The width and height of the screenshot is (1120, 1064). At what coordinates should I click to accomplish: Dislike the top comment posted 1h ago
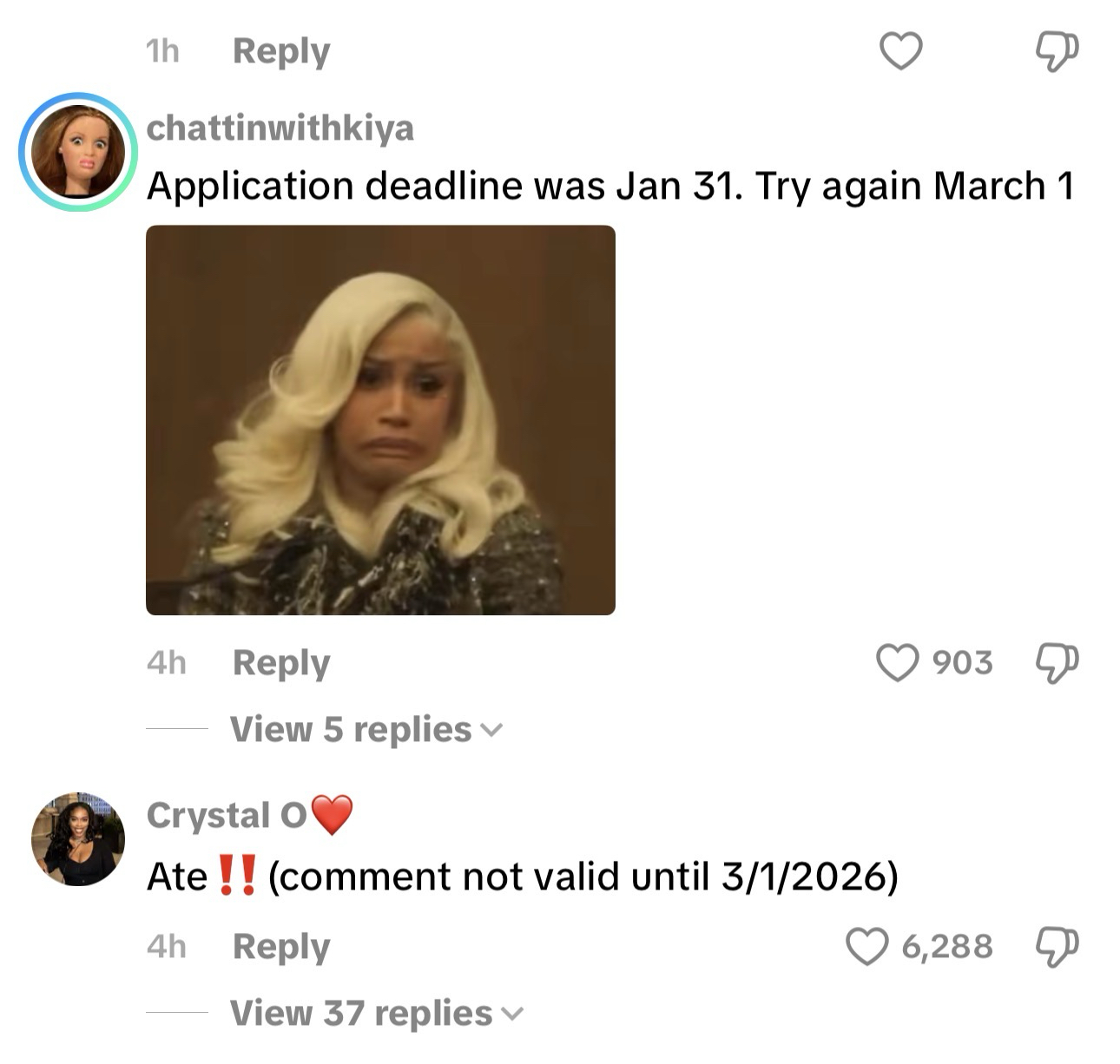[1057, 51]
